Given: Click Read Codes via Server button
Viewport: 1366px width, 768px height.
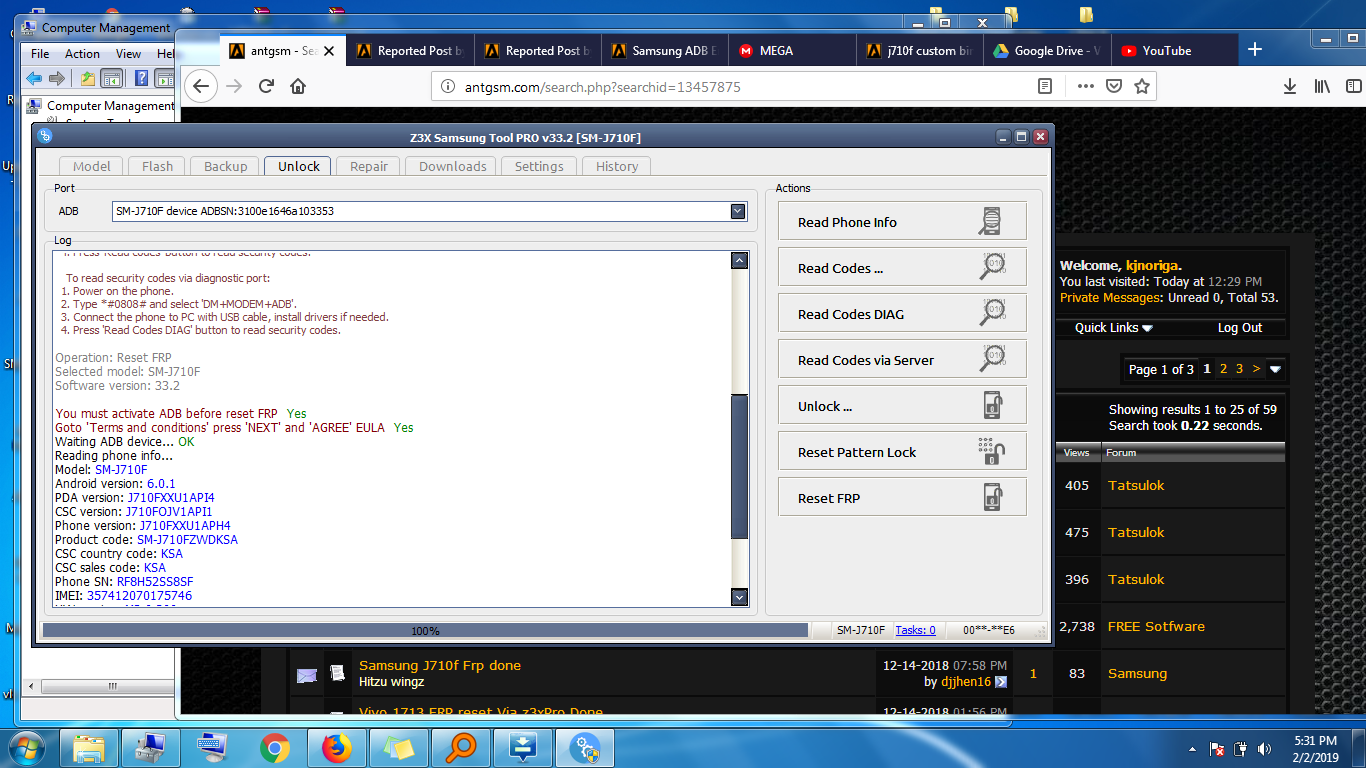Looking at the screenshot, I should [x=902, y=360].
